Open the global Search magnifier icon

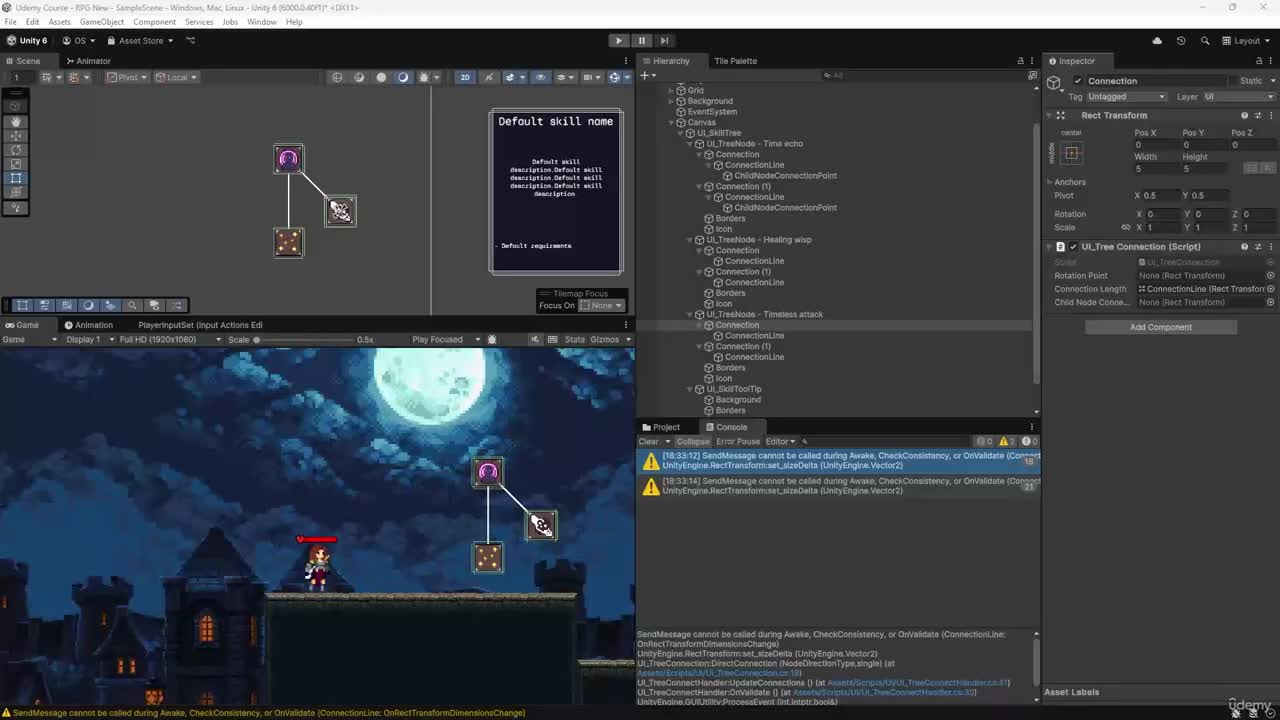click(x=1204, y=41)
